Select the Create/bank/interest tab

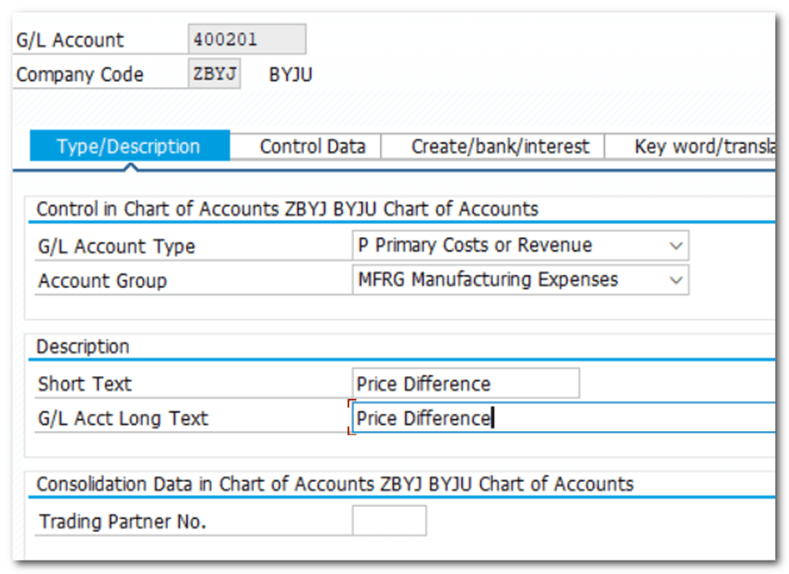[493, 146]
